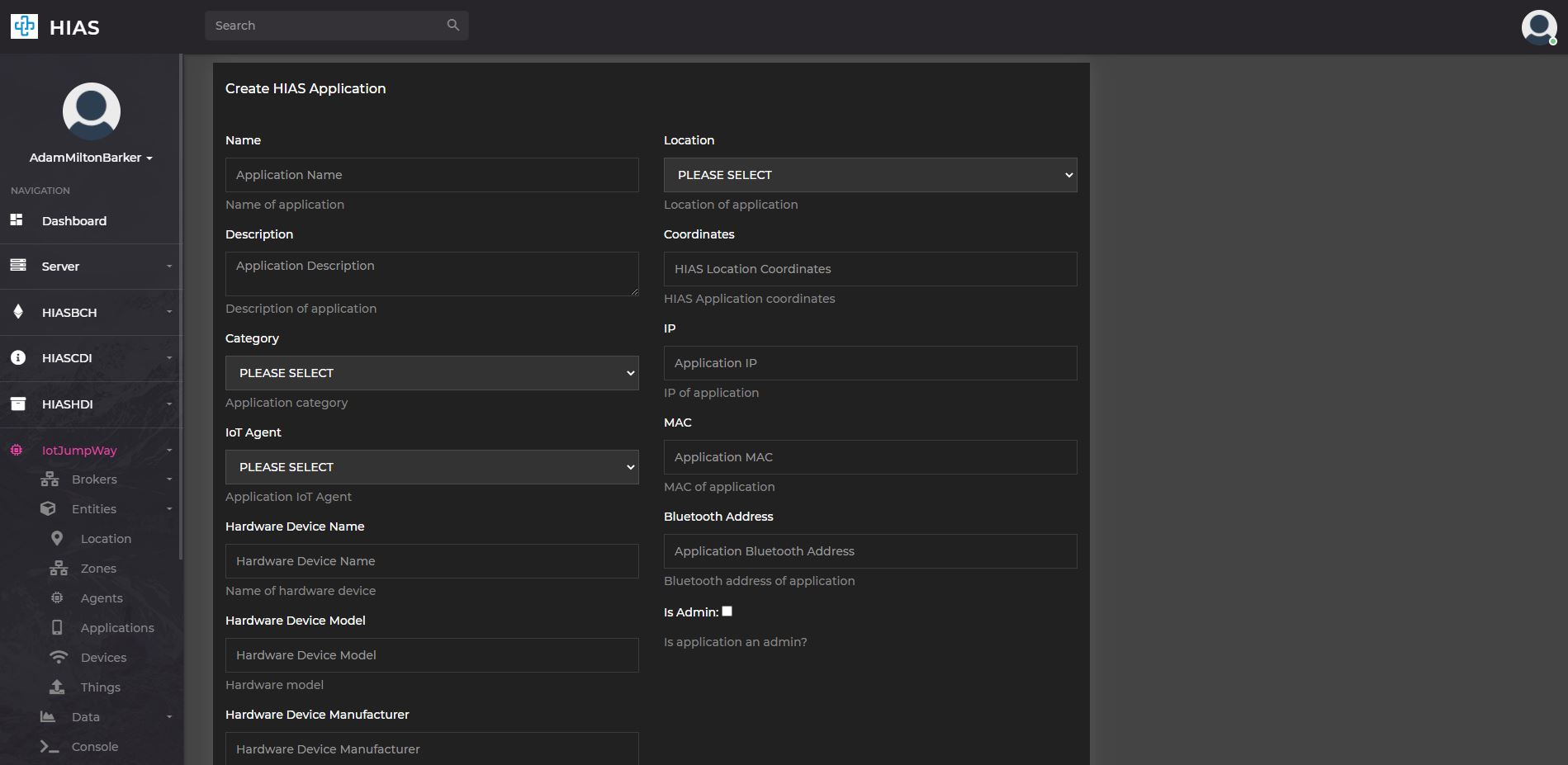Click the Console terminal icon
The width and height of the screenshot is (1568, 765).
(50, 746)
